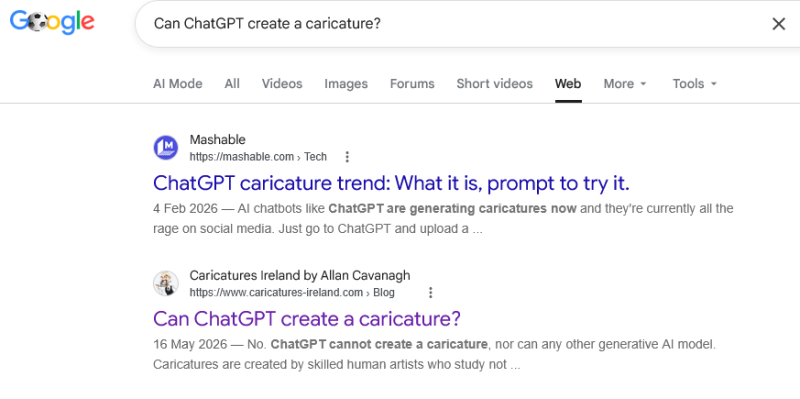Click the Caricatures Ireland site favicon
800x399 pixels.
pyautogui.click(x=166, y=284)
